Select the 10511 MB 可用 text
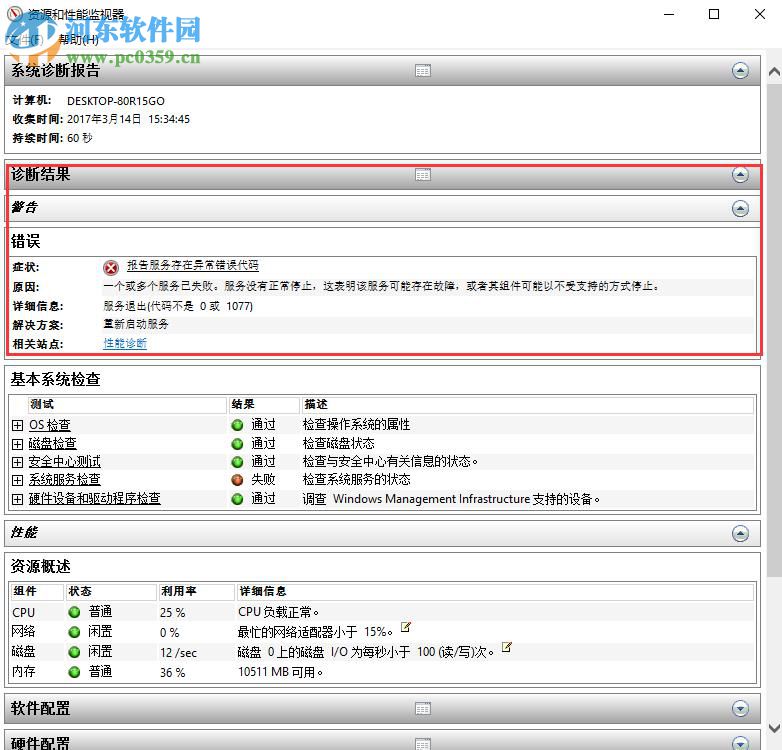This screenshot has height=750, width=782. point(280,672)
